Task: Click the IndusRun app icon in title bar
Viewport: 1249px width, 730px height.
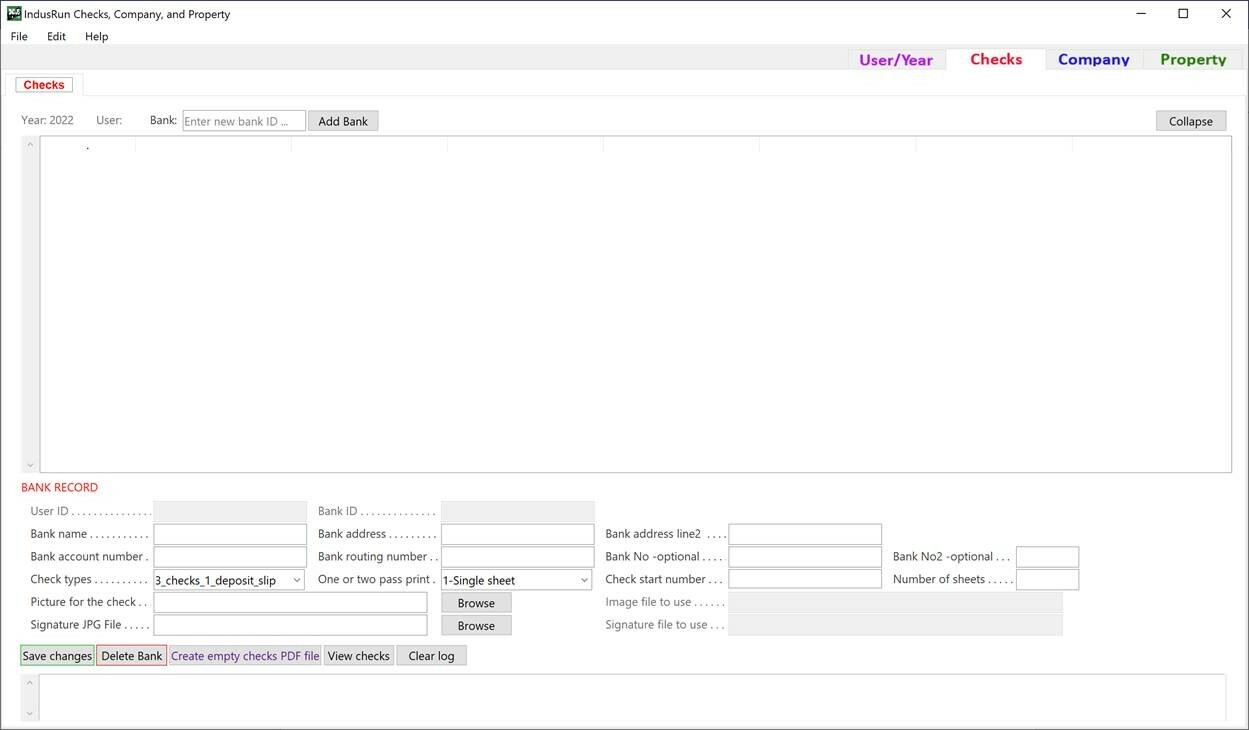Action: [x=14, y=14]
